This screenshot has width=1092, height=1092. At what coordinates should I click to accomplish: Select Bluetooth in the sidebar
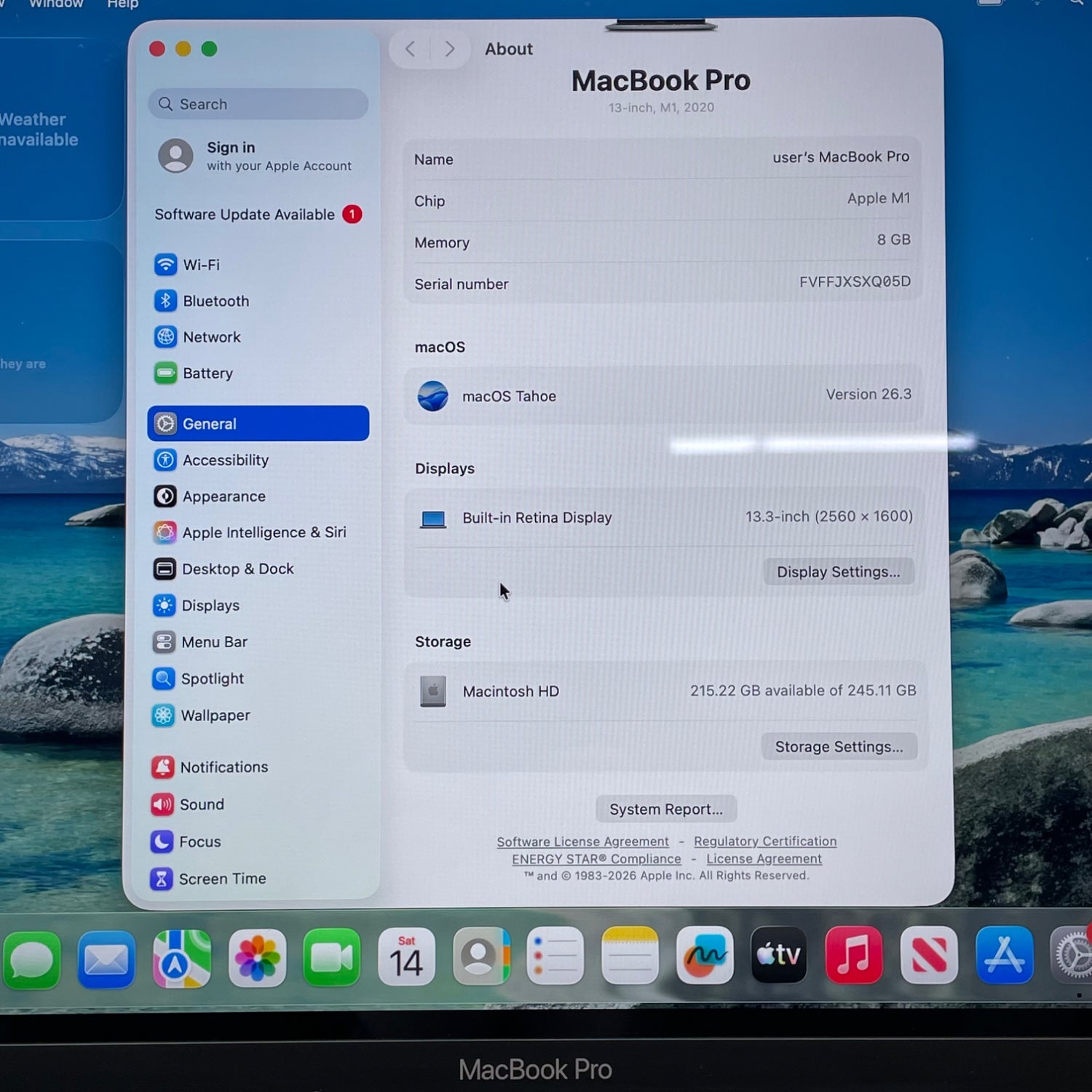pos(215,301)
